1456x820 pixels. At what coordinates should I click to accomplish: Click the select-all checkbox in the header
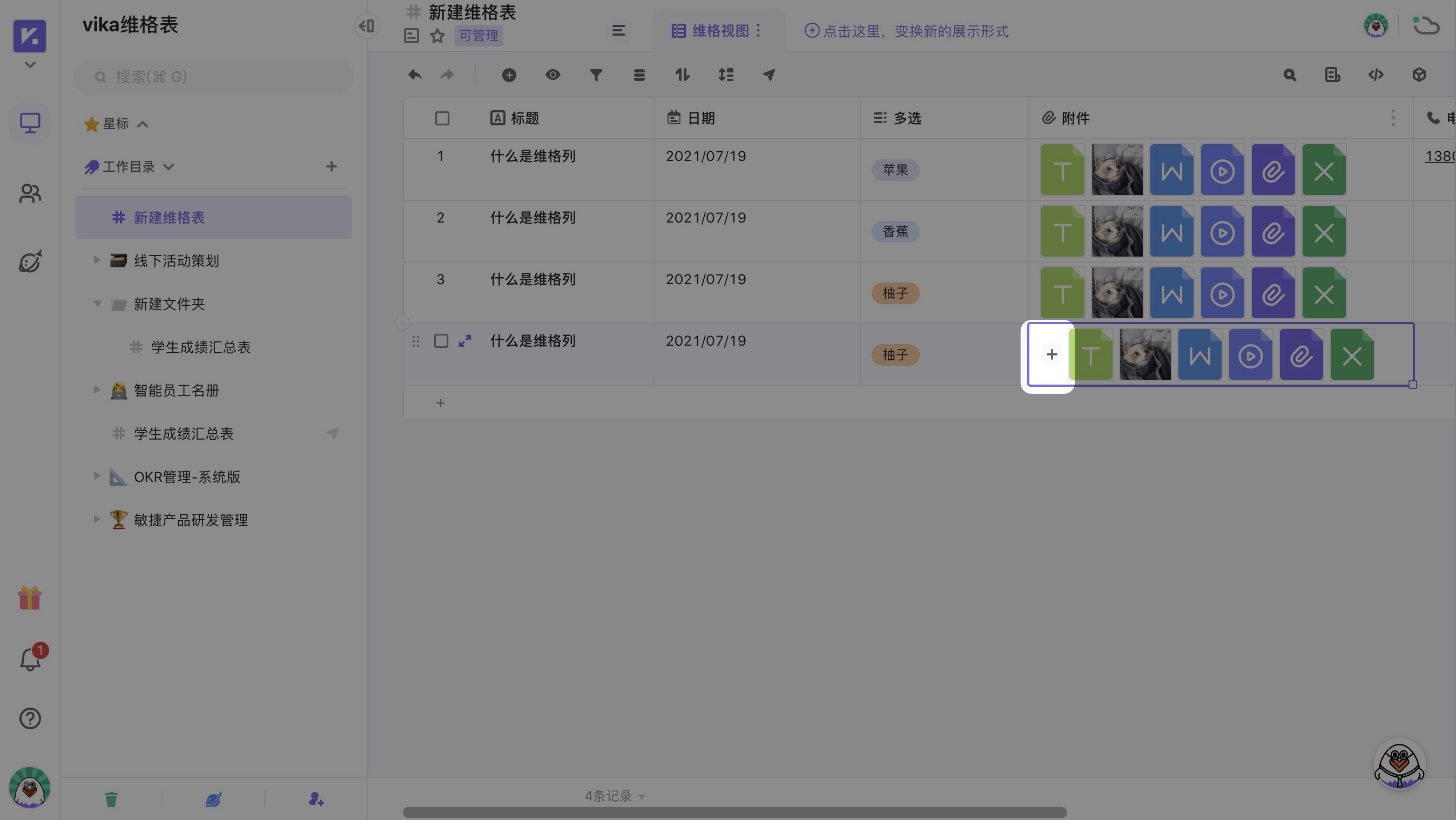(x=441, y=118)
